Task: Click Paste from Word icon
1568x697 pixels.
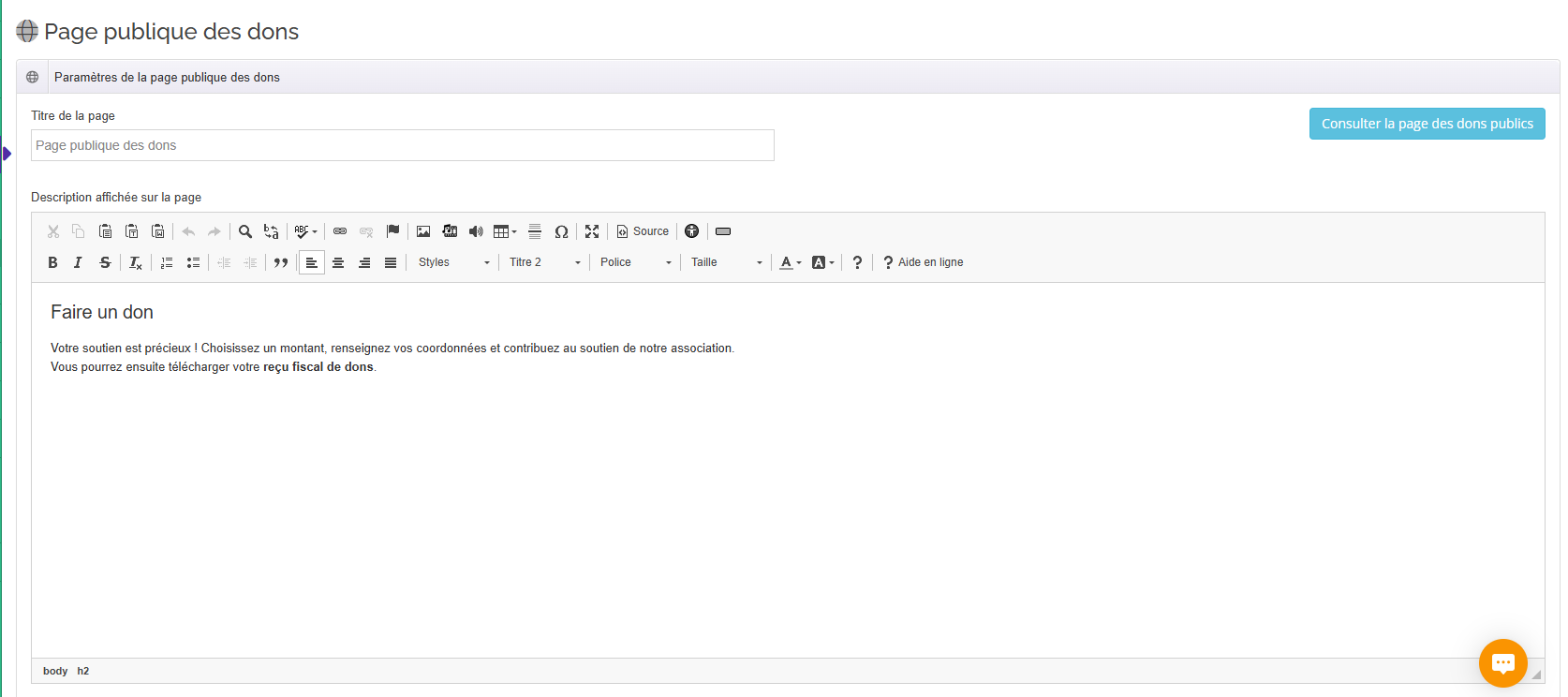Action: point(158,231)
